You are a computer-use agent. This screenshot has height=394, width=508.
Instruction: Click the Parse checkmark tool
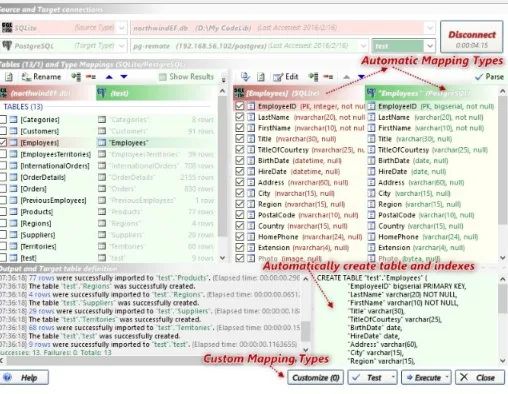pyautogui.click(x=489, y=77)
